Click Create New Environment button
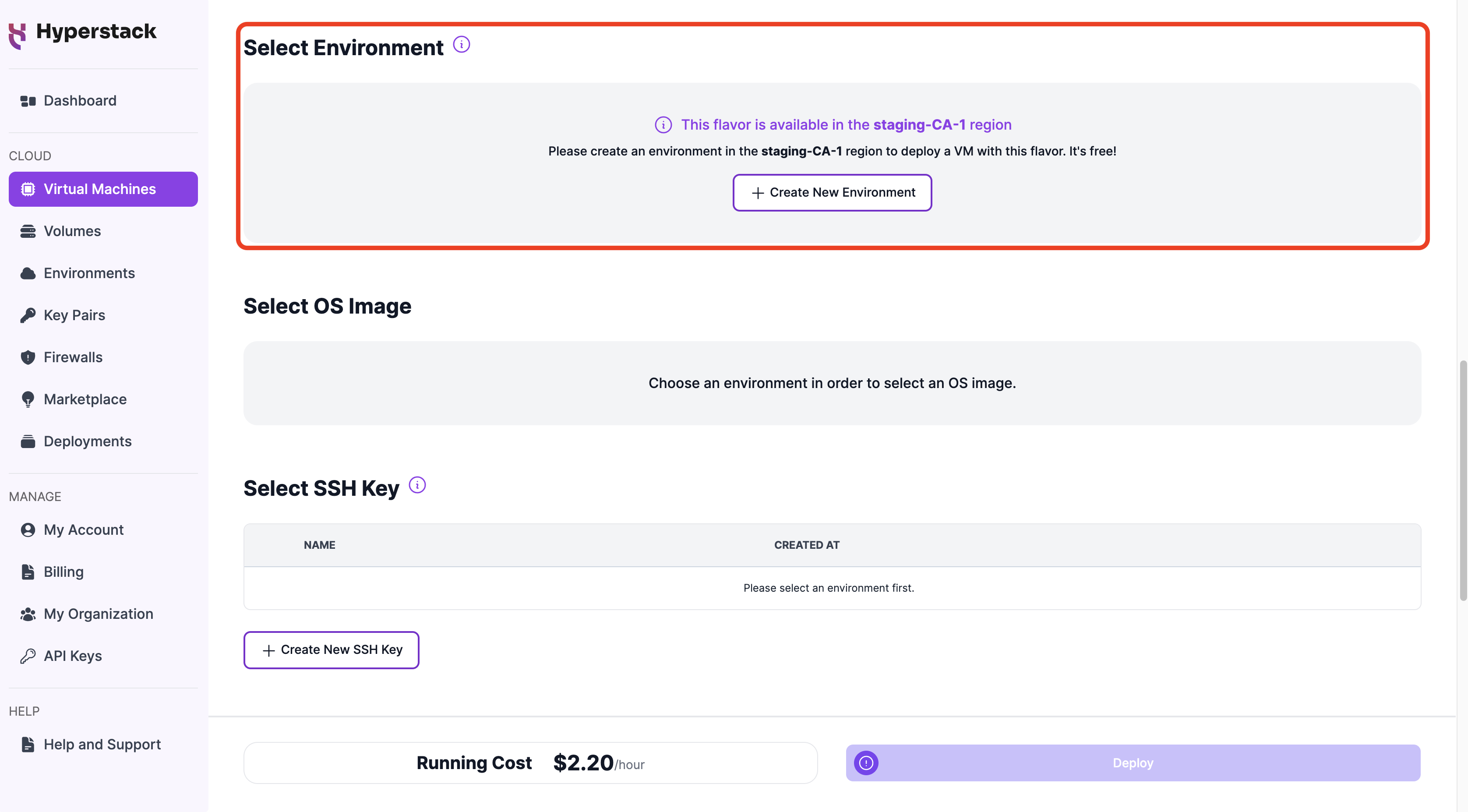The image size is (1468, 812). pos(832,193)
